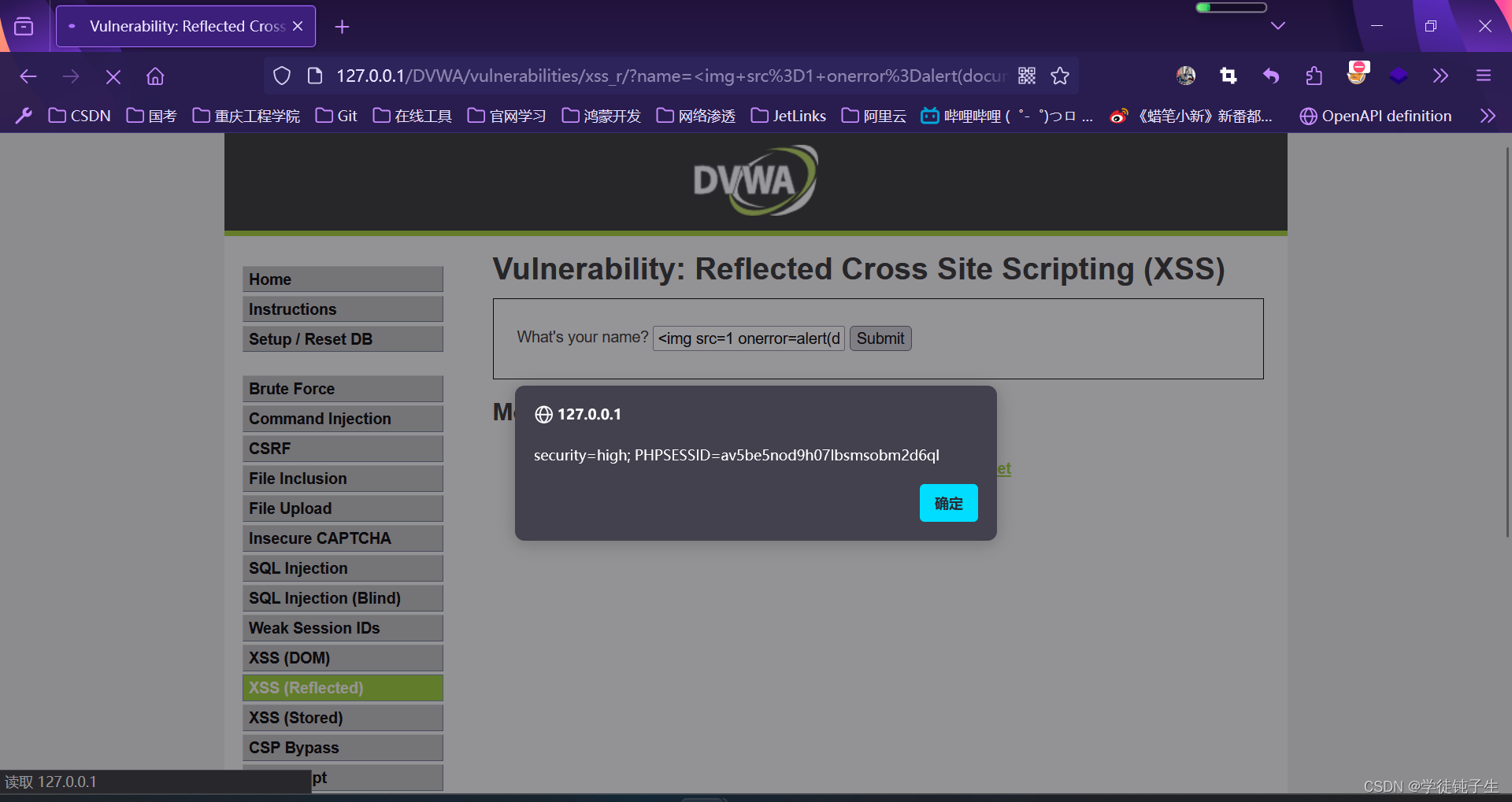Click the cookie text in alert dialog

coord(736,455)
